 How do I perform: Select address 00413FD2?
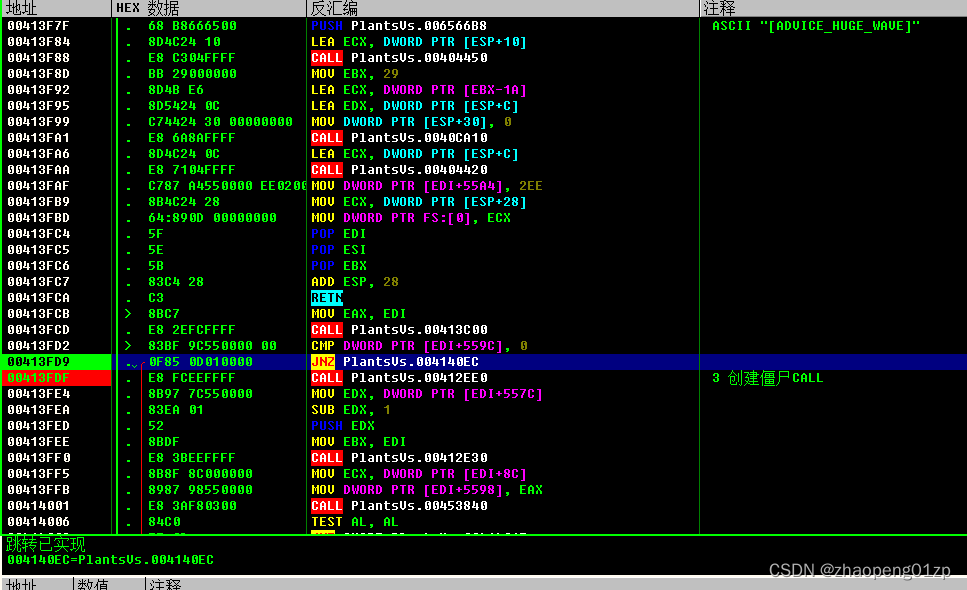pyautogui.click(x=38, y=346)
